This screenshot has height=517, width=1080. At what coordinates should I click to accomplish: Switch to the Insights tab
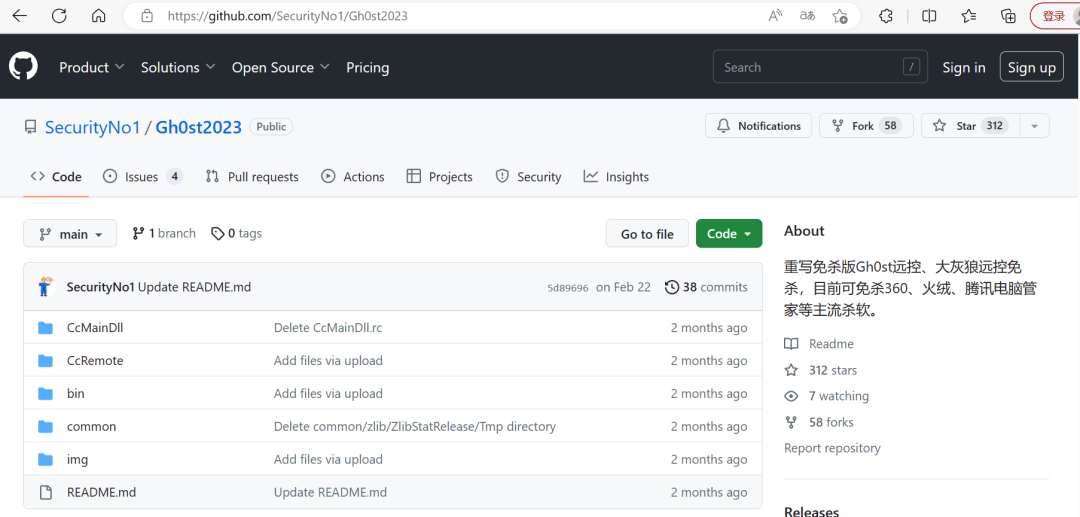tap(616, 177)
